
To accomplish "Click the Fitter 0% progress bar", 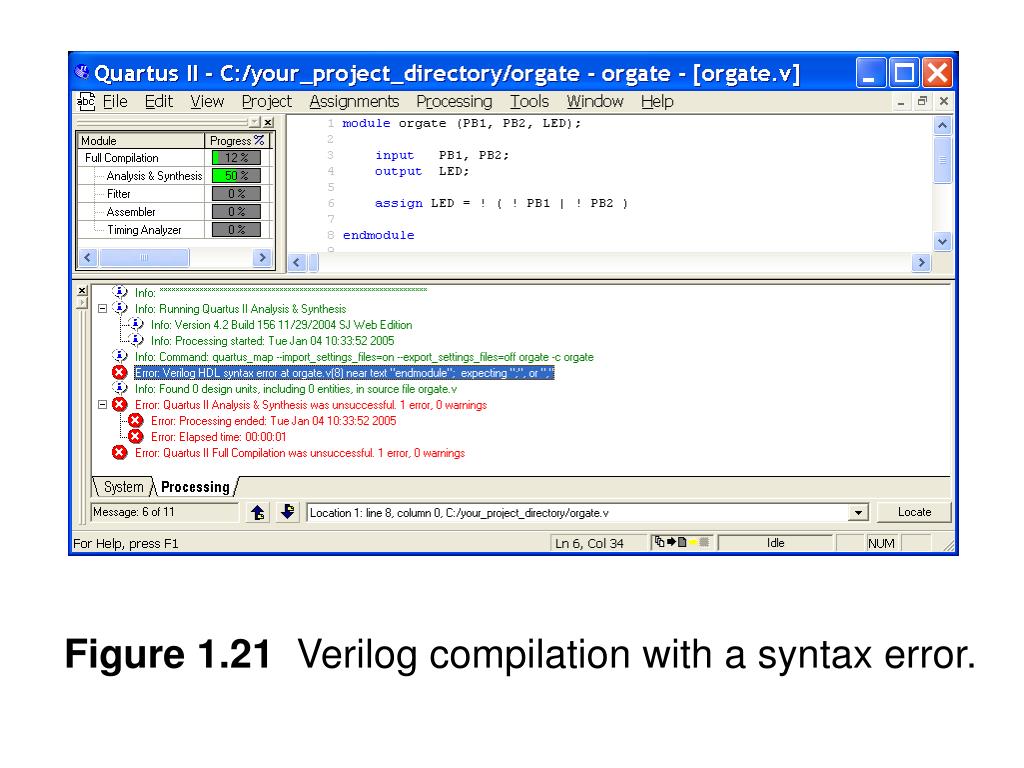I will pyautogui.click(x=236, y=194).
